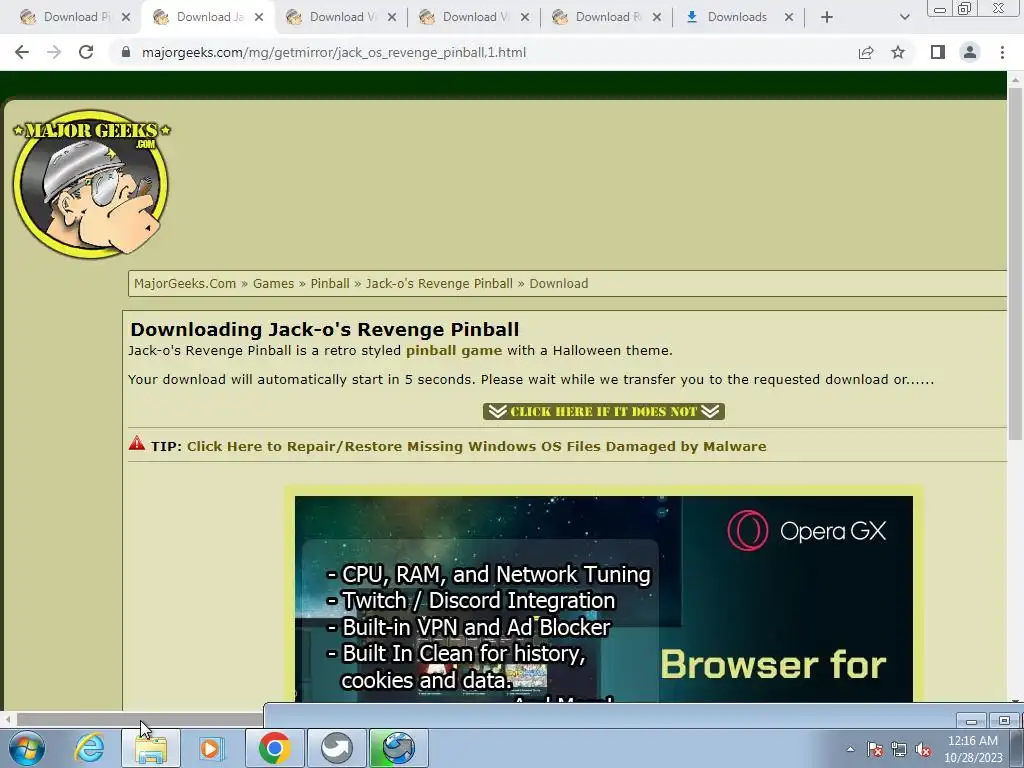The width and height of the screenshot is (1024, 768).
Task: Reload the current page
Action: point(86,52)
